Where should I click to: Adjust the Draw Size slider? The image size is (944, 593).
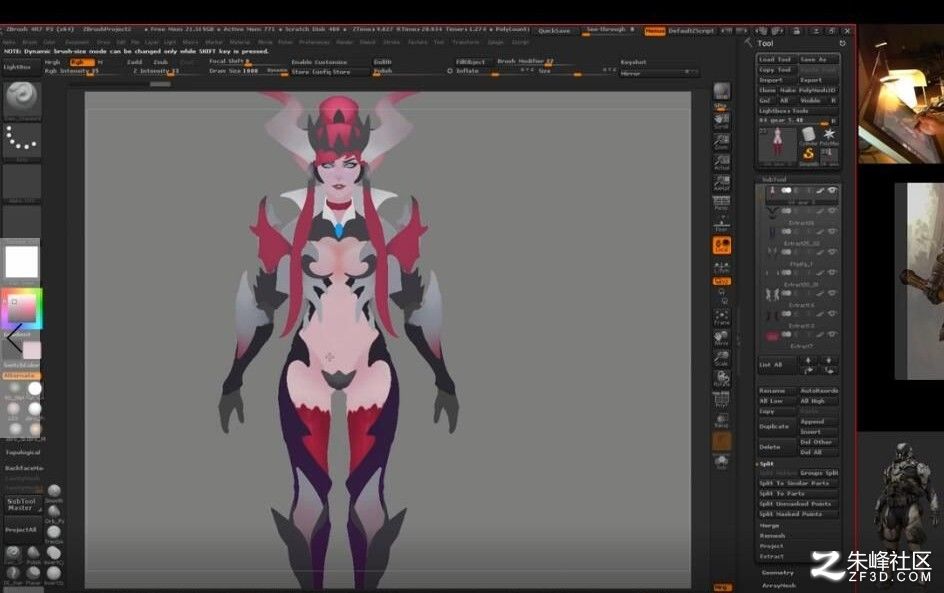point(248,70)
